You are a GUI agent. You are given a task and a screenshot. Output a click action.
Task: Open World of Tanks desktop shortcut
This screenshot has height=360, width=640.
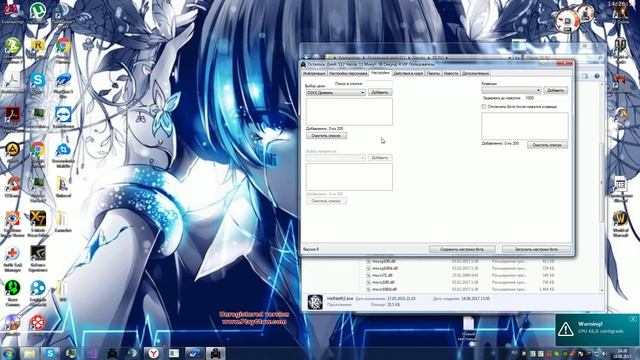(620, 45)
